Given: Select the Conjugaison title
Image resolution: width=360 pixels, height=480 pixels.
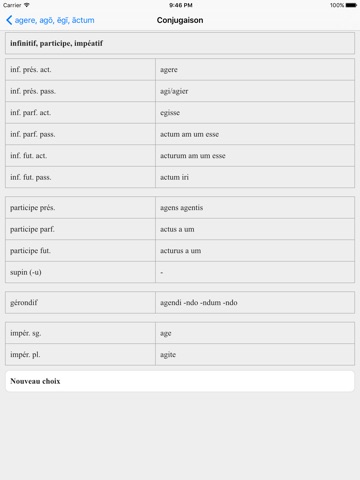Looking at the screenshot, I should pos(180,20).
